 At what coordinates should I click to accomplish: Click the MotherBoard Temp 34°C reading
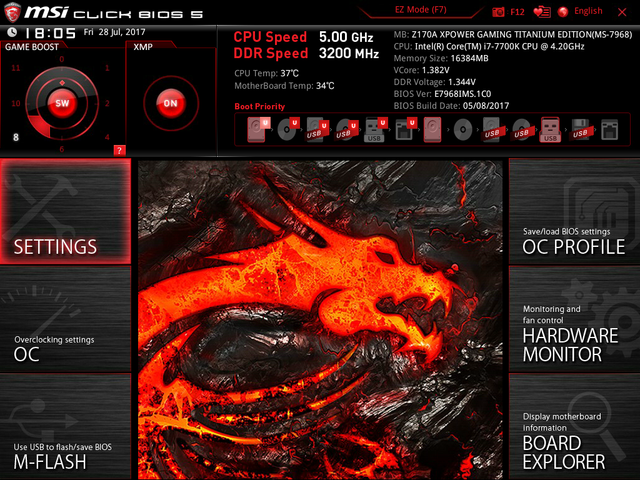click(x=284, y=86)
